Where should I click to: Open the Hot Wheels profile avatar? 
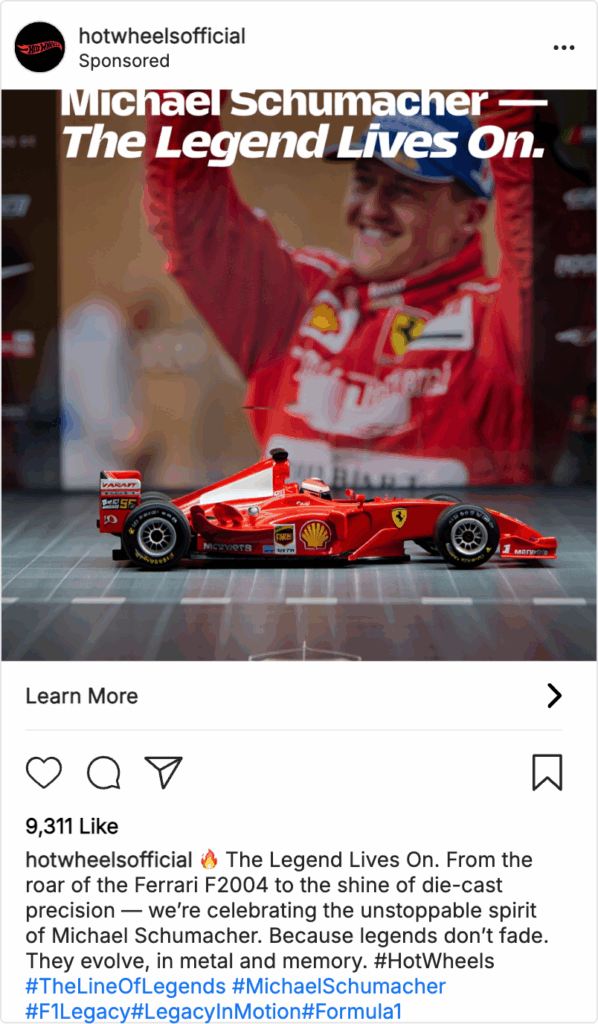40,47
